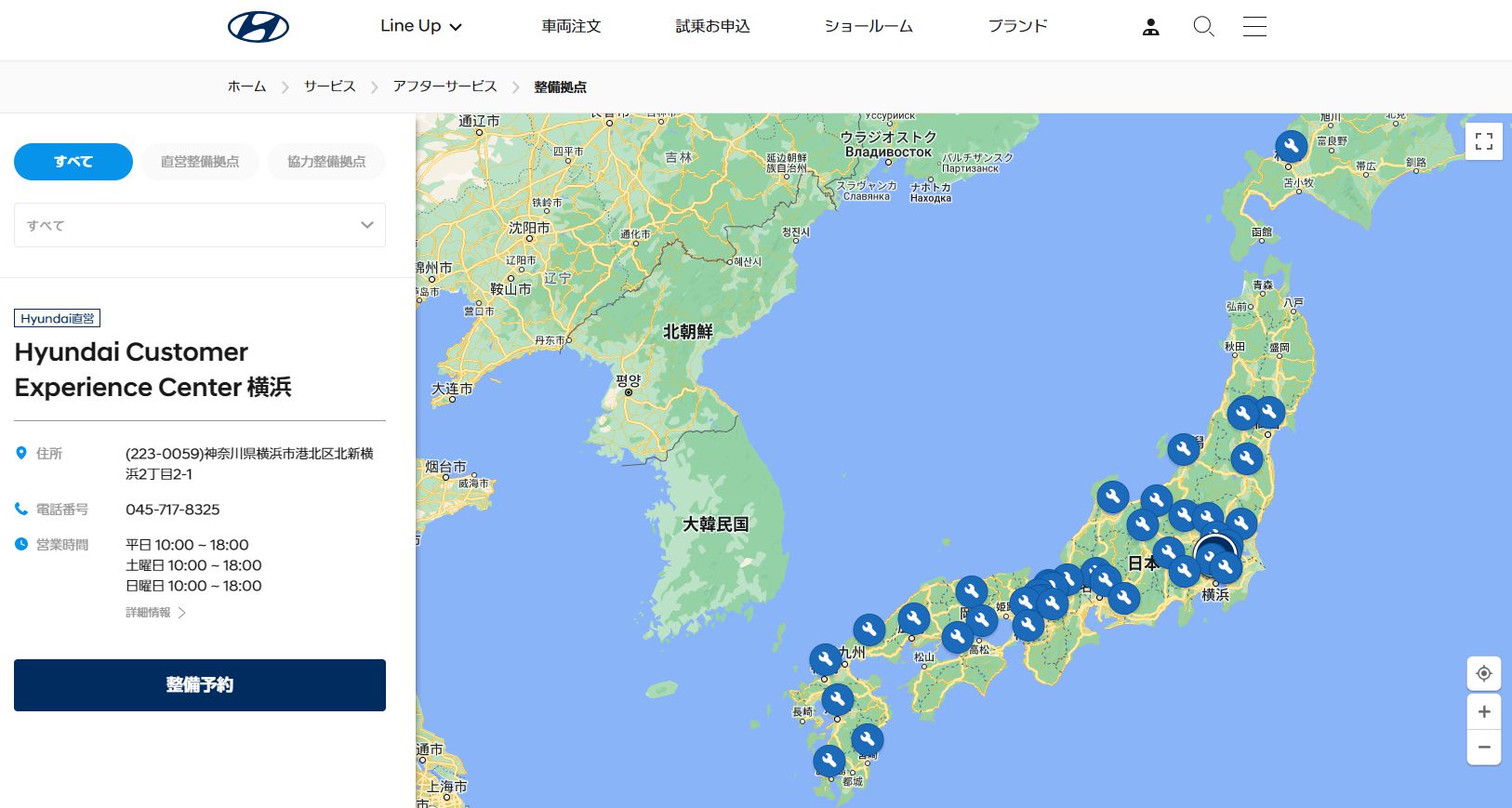The width and height of the screenshot is (1512, 808).
Task: Select the 直営整備拠点 filter
Action: [x=200, y=162]
